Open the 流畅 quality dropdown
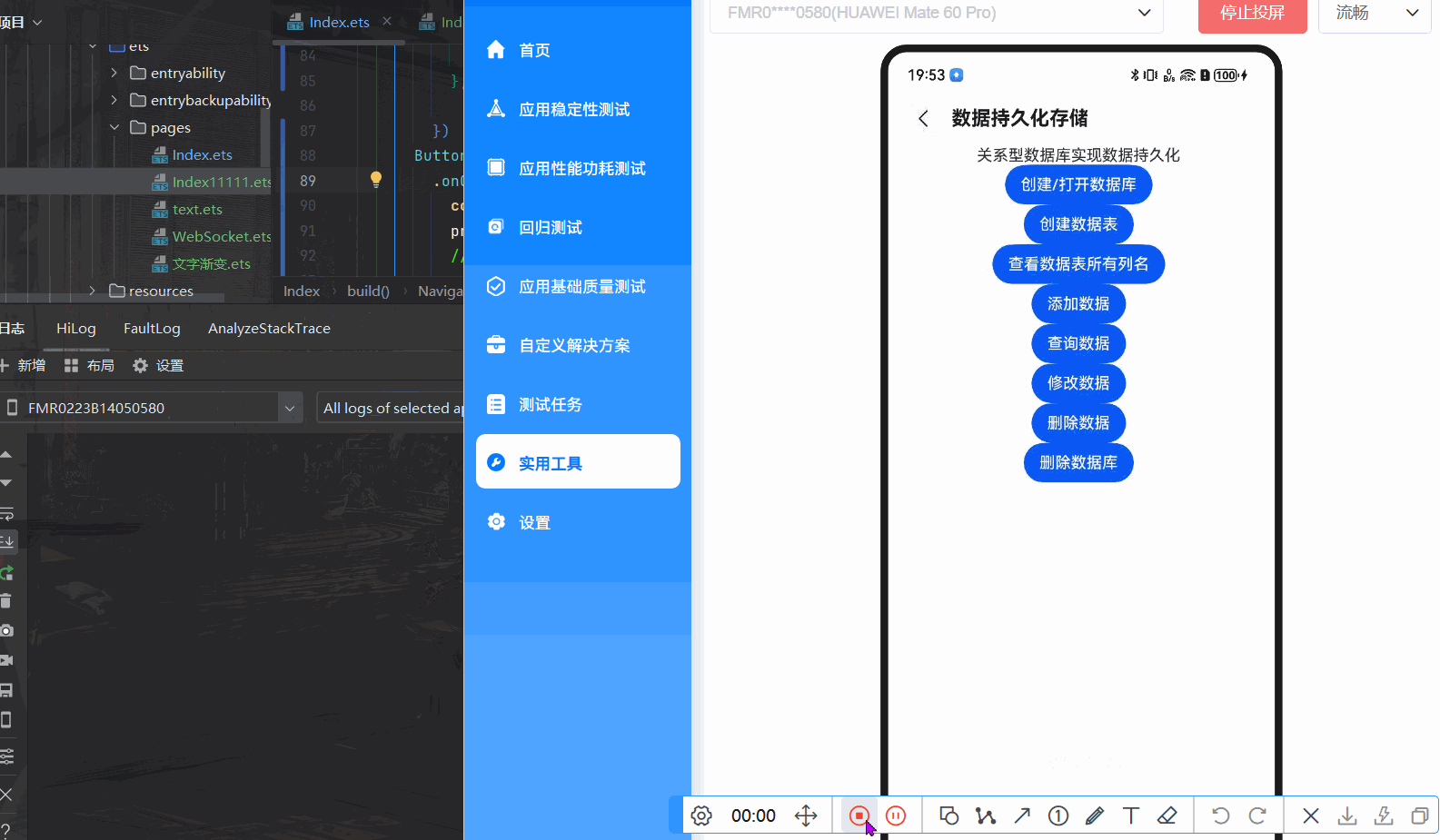The width and height of the screenshot is (1440, 840). click(x=1375, y=13)
